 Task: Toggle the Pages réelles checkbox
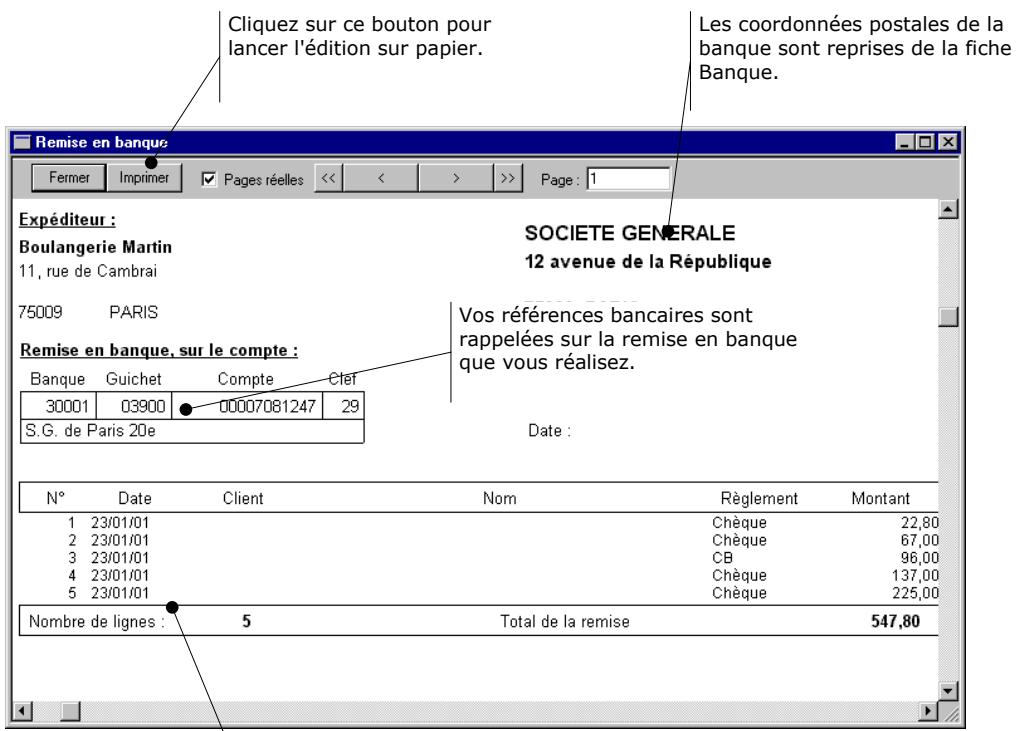pos(209,179)
